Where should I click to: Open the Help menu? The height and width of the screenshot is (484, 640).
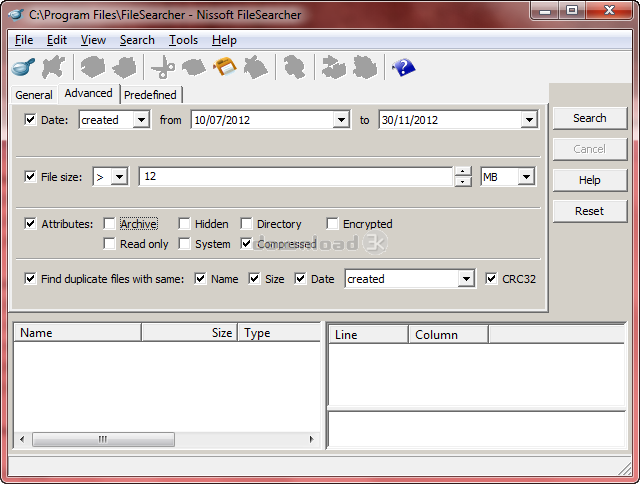224,40
